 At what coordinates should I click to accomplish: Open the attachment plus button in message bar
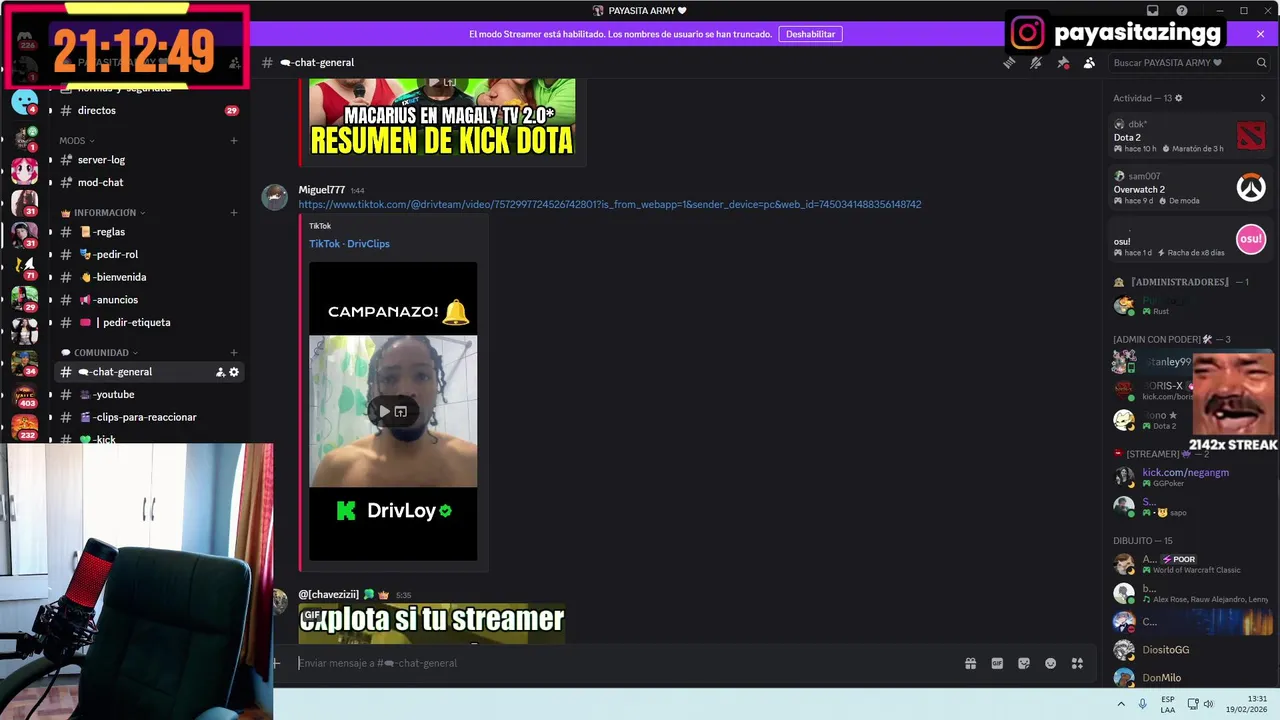[x=277, y=663]
